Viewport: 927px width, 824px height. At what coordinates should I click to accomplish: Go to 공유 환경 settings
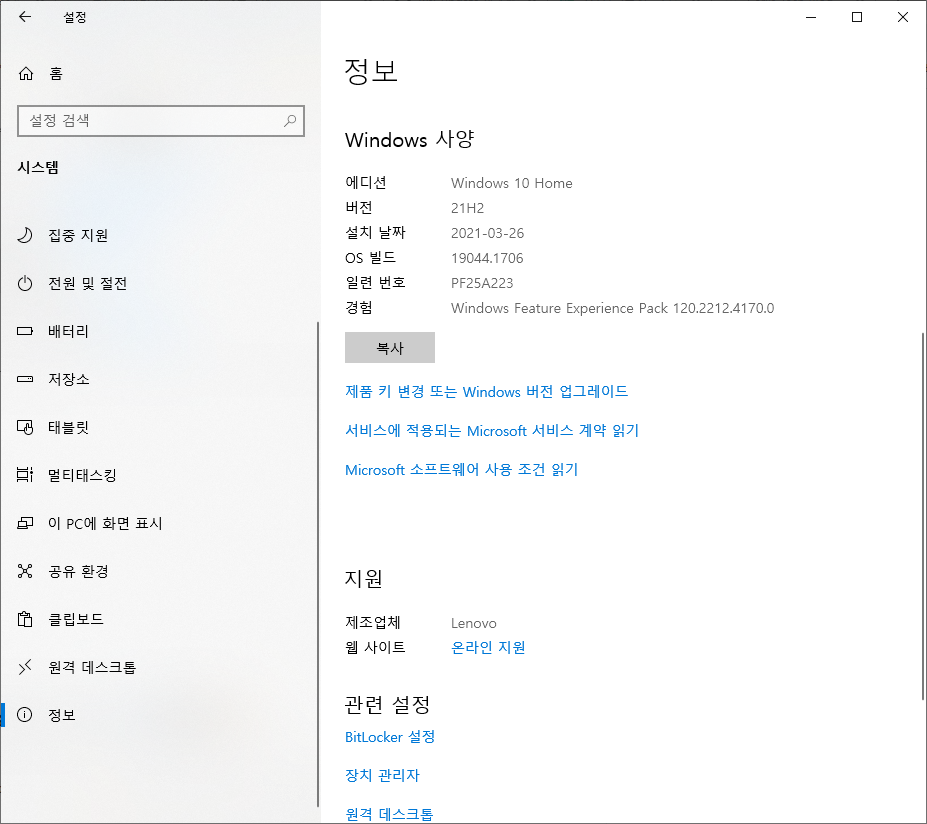[x=158, y=571]
